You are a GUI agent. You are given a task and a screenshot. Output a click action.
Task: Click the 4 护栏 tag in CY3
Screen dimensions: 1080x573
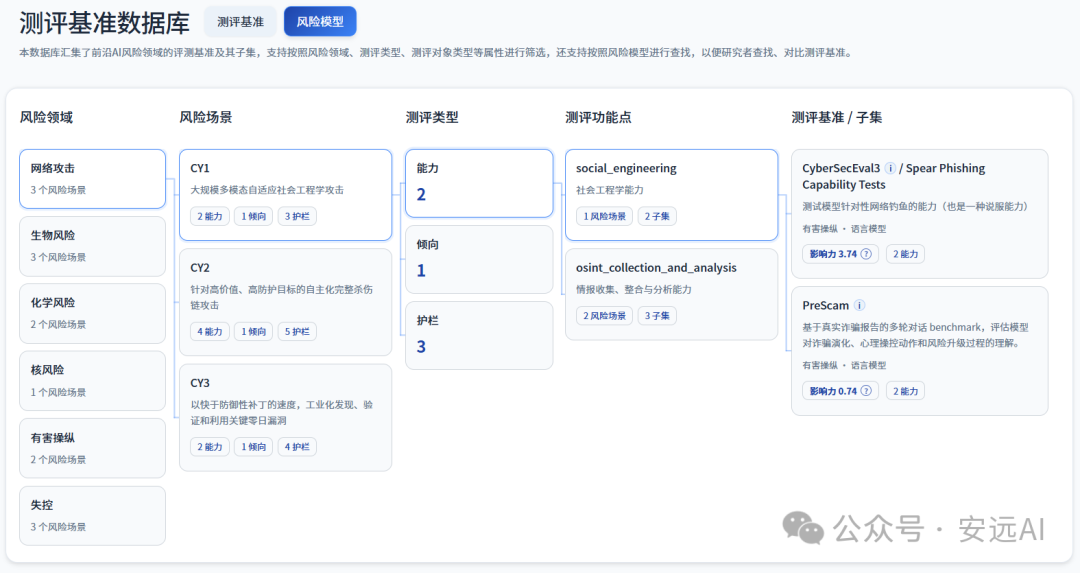point(297,447)
